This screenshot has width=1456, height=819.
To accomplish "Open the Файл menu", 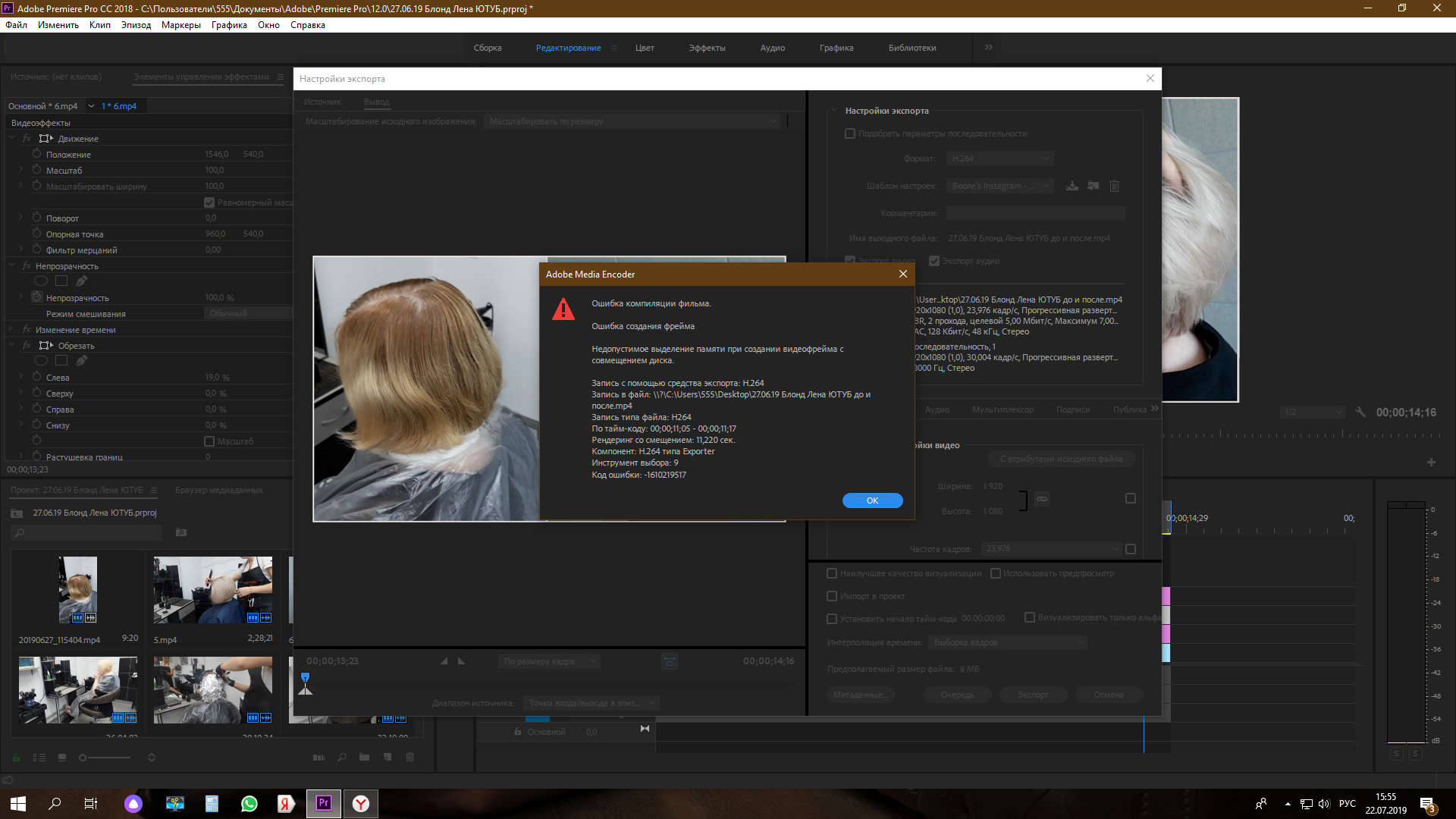I will [x=16, y=25].
